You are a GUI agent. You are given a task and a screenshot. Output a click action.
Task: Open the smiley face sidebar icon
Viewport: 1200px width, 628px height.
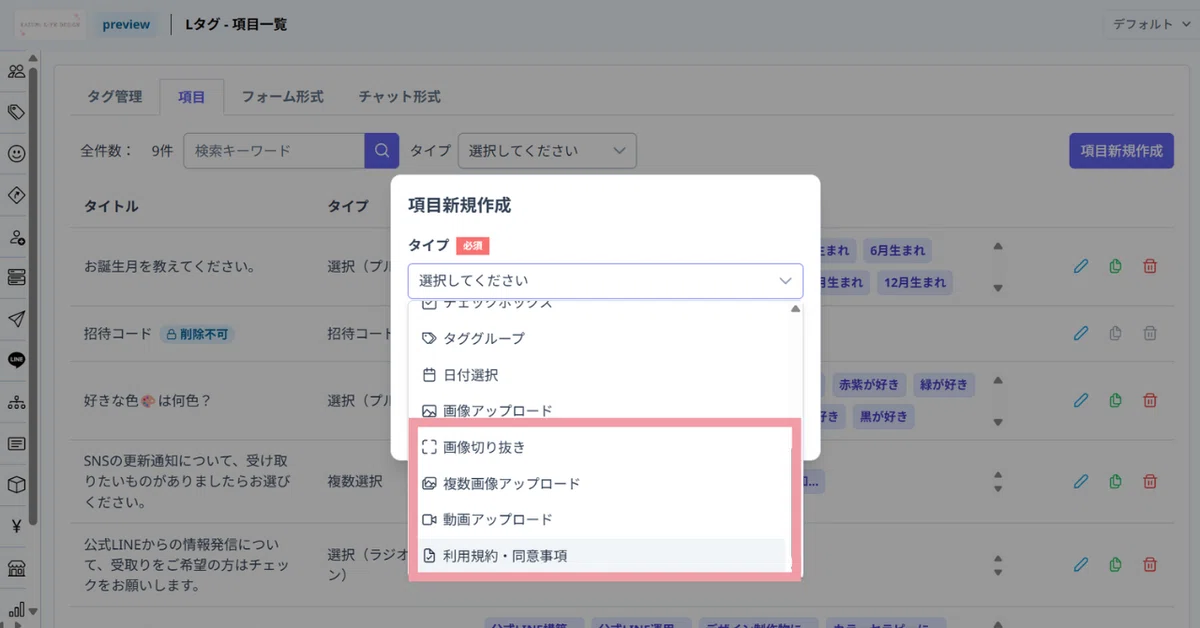pos(16,154)
